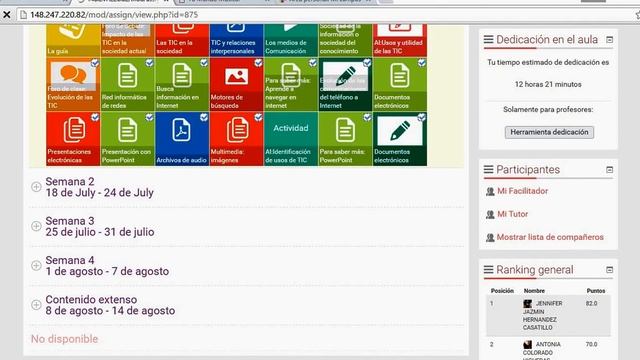Collapse the Ranking general block
The height and width of the screenshot is (360, 640).
point(609,270)
